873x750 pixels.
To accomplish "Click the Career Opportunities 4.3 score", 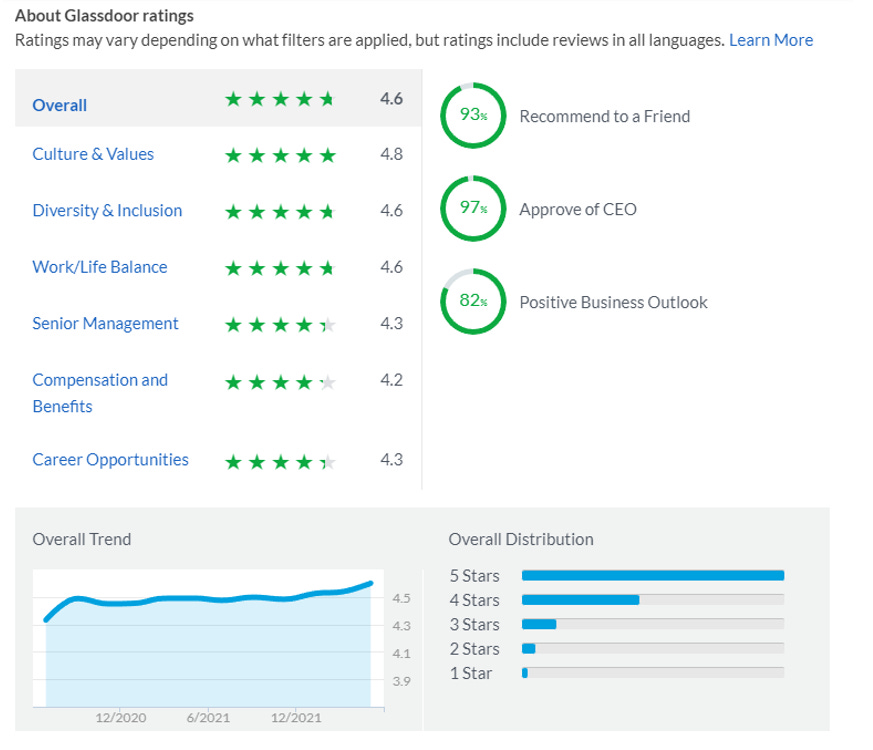I will tap(391, 460).
